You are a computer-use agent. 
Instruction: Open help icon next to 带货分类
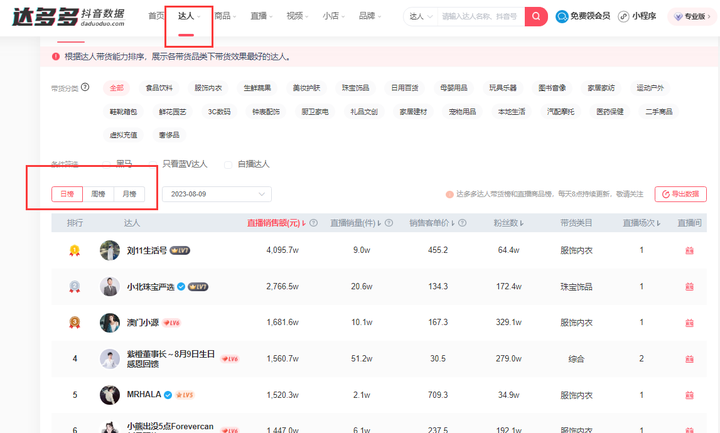pos(85,87)
